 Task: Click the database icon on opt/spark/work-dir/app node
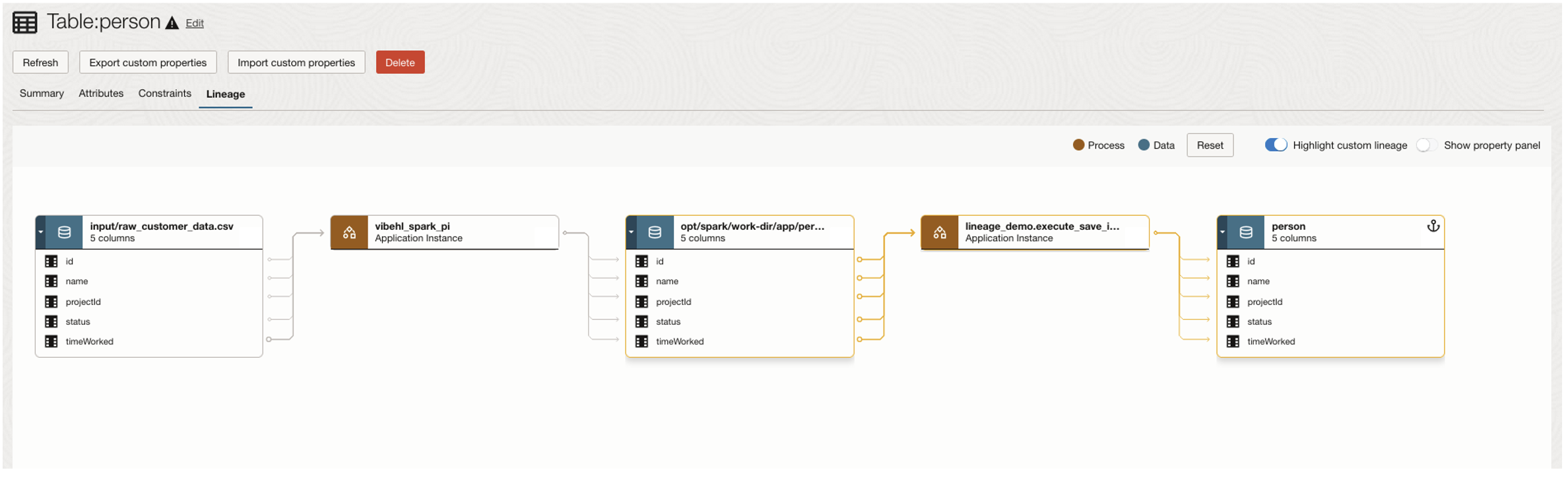(653, 232)
